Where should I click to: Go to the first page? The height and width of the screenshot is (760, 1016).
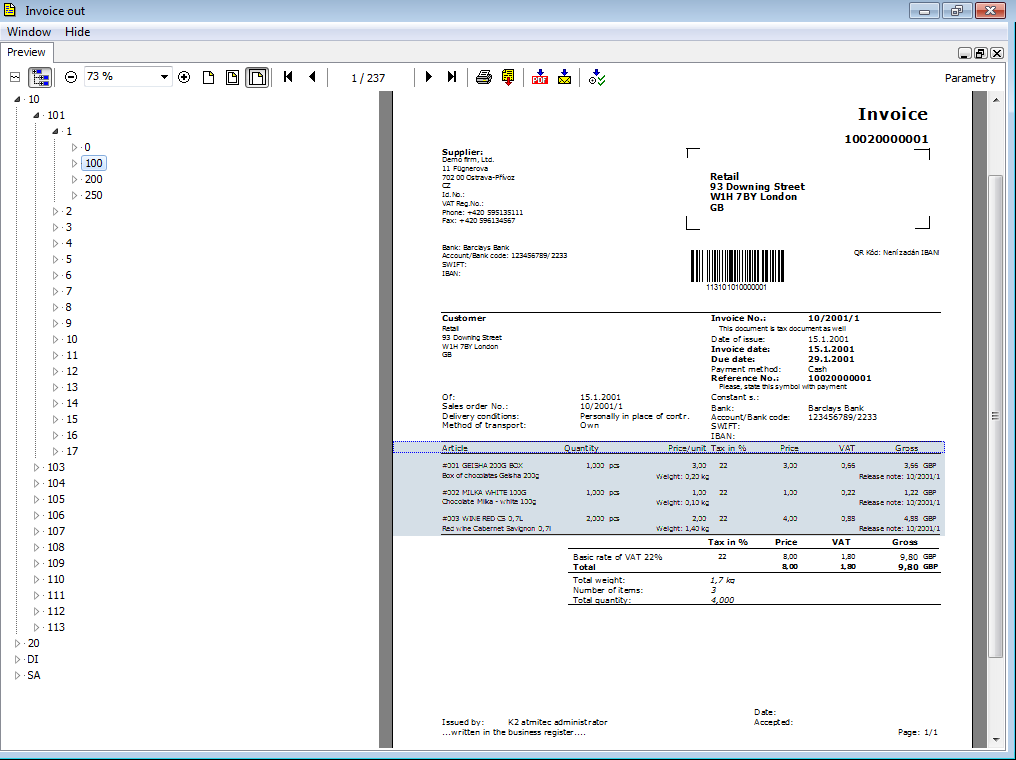pos(288,77)
